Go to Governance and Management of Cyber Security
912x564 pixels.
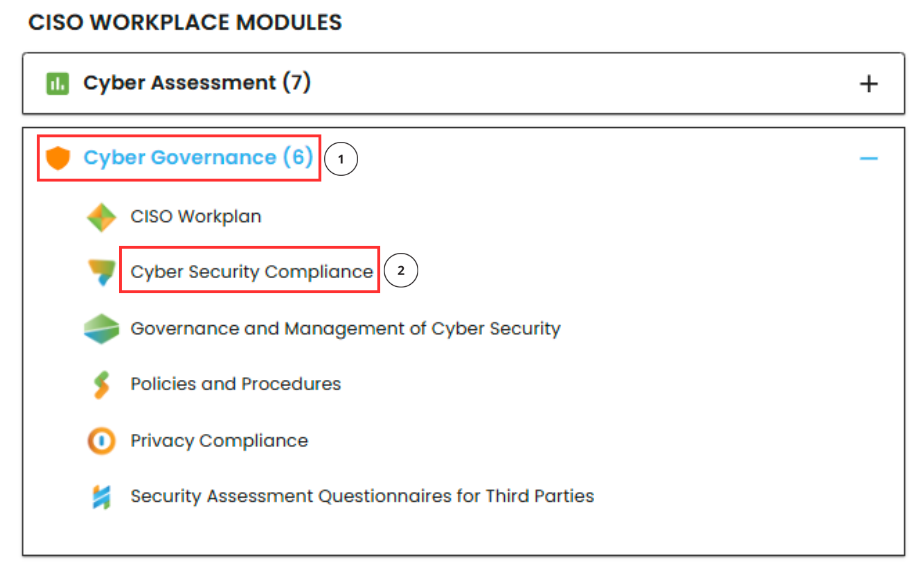pos(345,329)
